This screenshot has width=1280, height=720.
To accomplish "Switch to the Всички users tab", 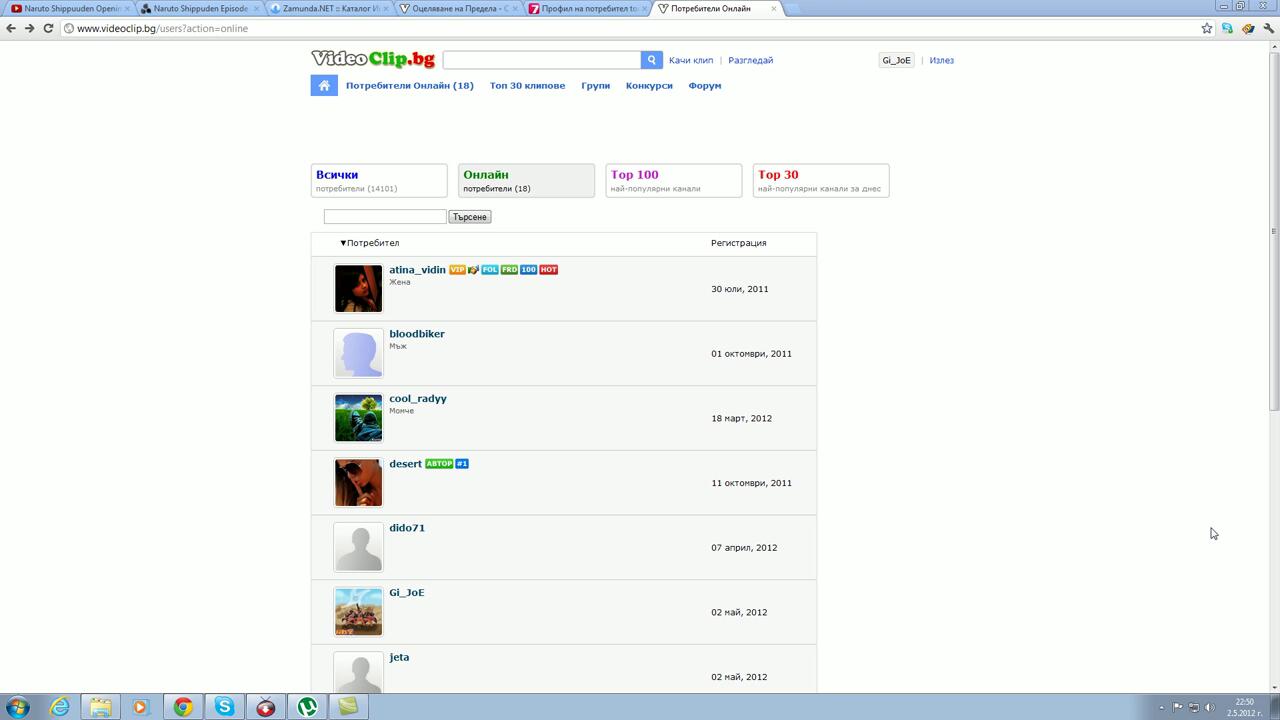I will [x=379, y=181].
